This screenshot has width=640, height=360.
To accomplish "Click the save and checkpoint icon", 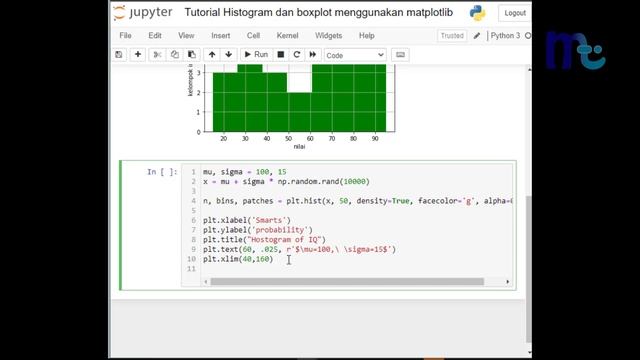I will [x=119, y=55].
